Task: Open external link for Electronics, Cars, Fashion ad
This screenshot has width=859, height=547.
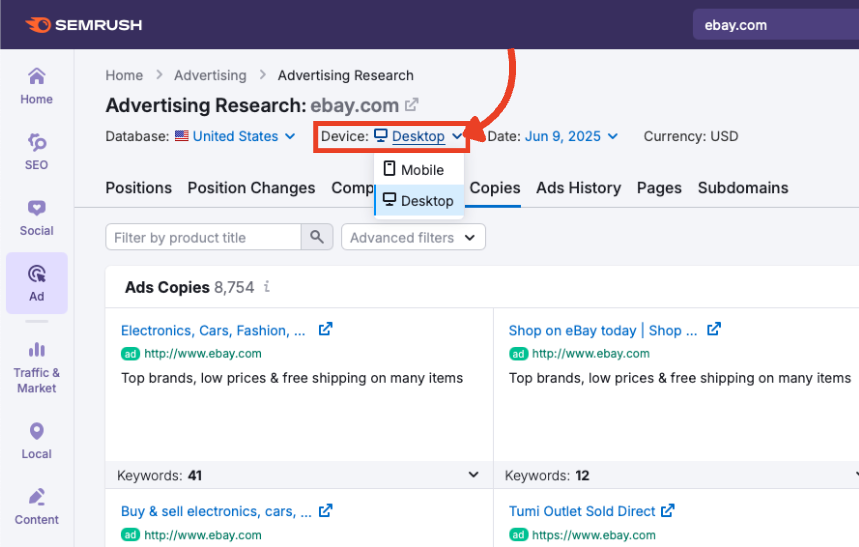Action: click(x=325, y=329)
